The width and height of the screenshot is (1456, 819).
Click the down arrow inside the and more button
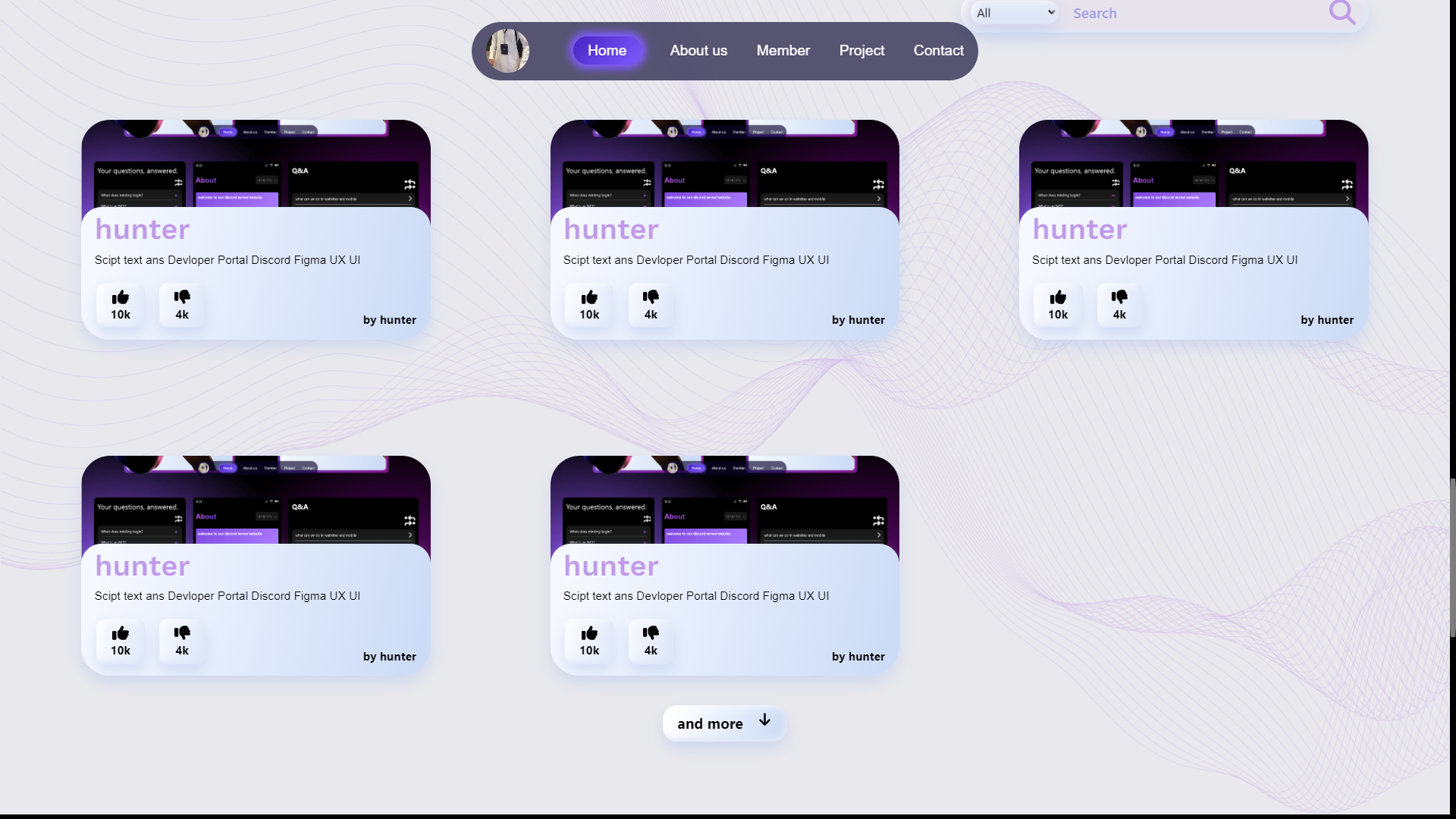(764, 721)
